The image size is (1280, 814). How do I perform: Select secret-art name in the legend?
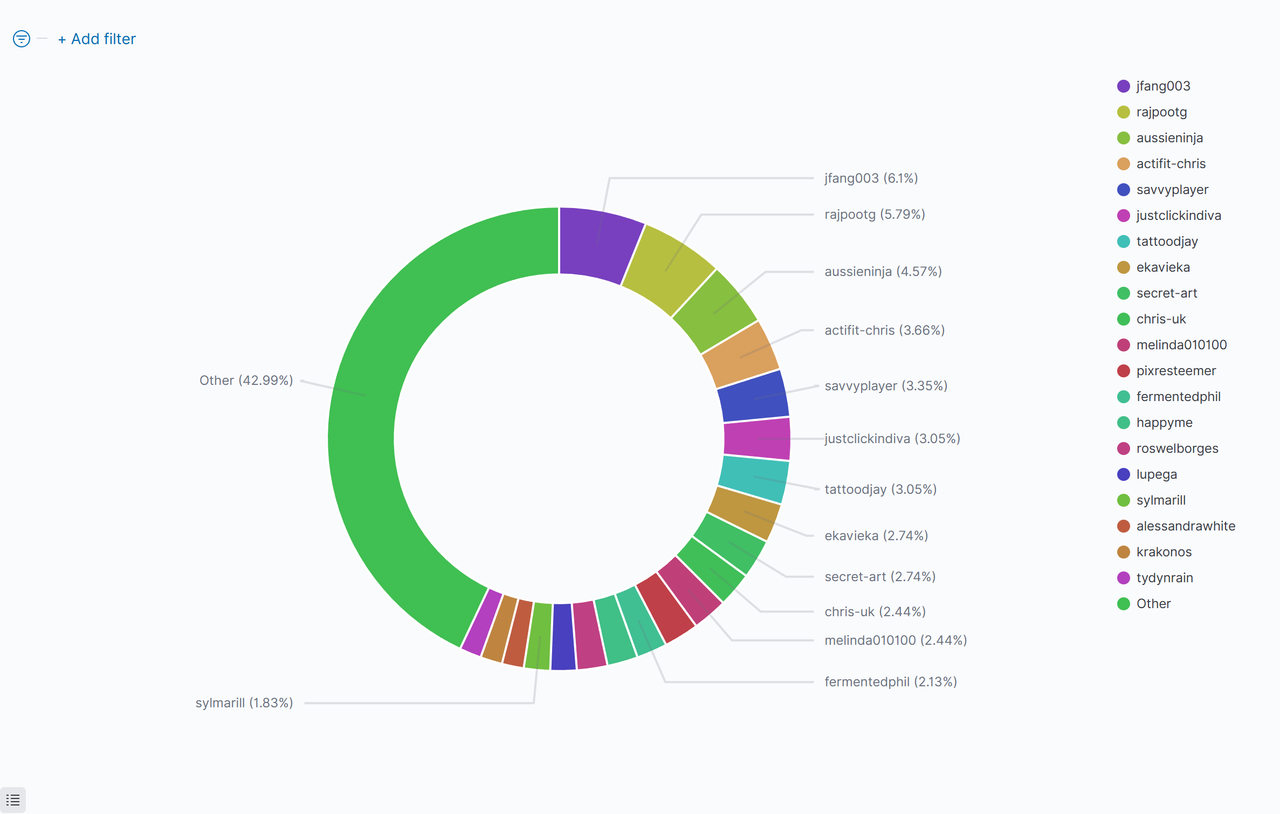1166,293
